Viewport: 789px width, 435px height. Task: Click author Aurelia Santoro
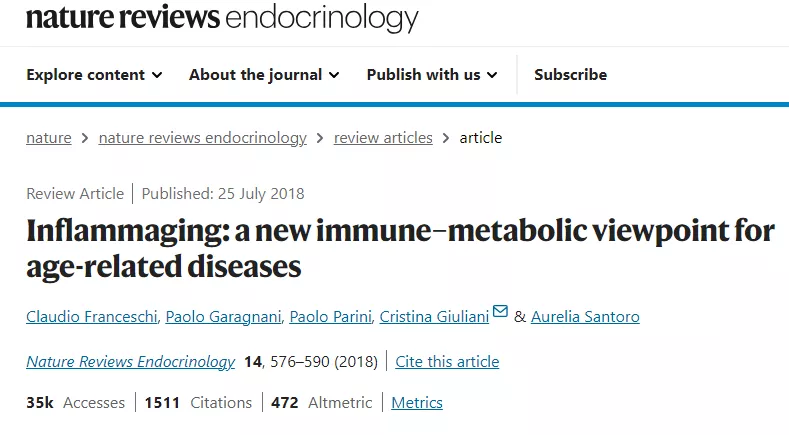585,316
